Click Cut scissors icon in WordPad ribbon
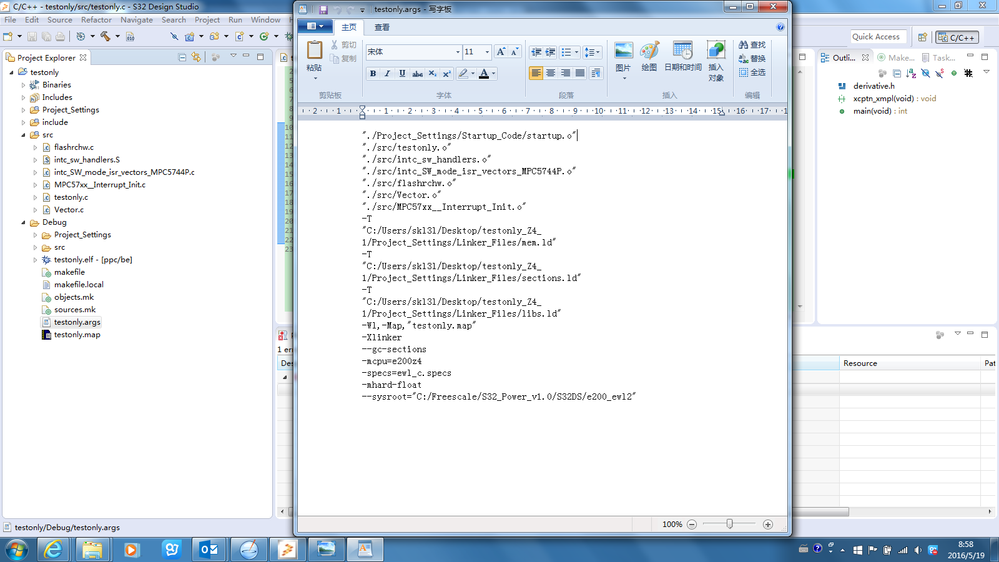The height and width of the screenshot is (562, 999). (334, 45)
